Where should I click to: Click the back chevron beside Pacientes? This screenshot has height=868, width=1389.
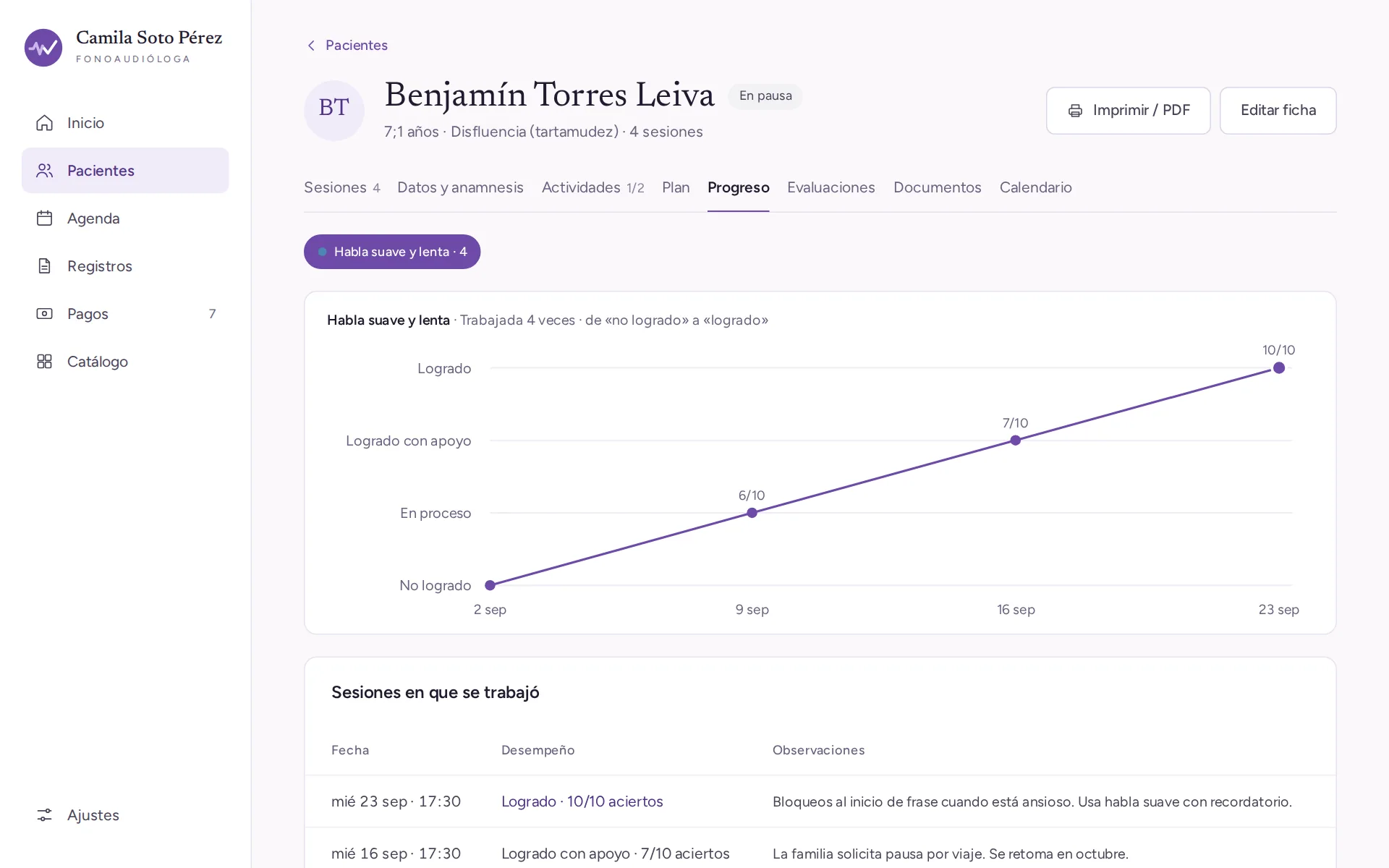click(311, 46)
